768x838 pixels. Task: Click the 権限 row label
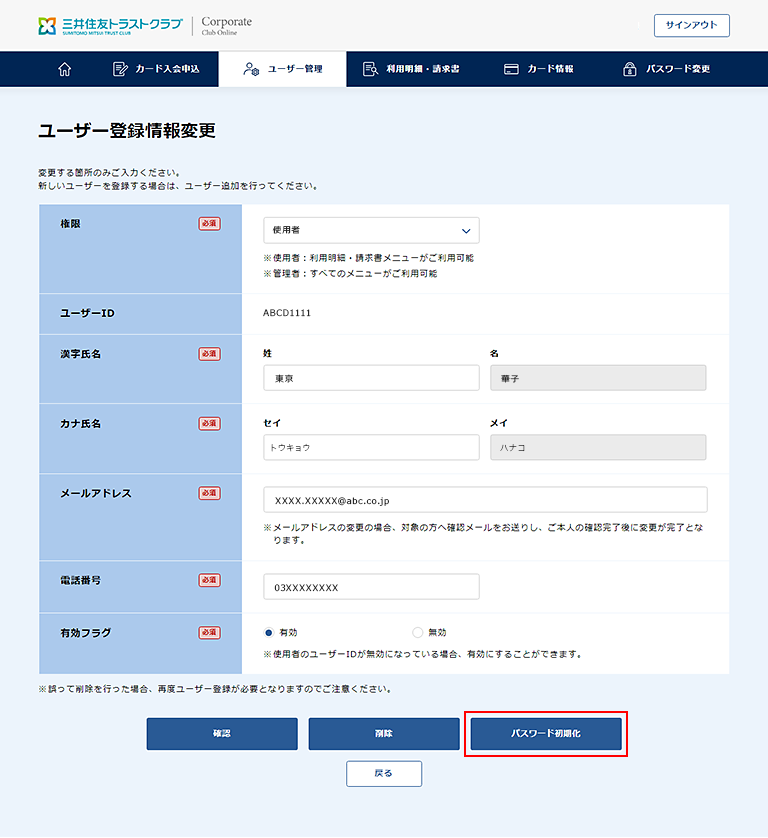70,224
